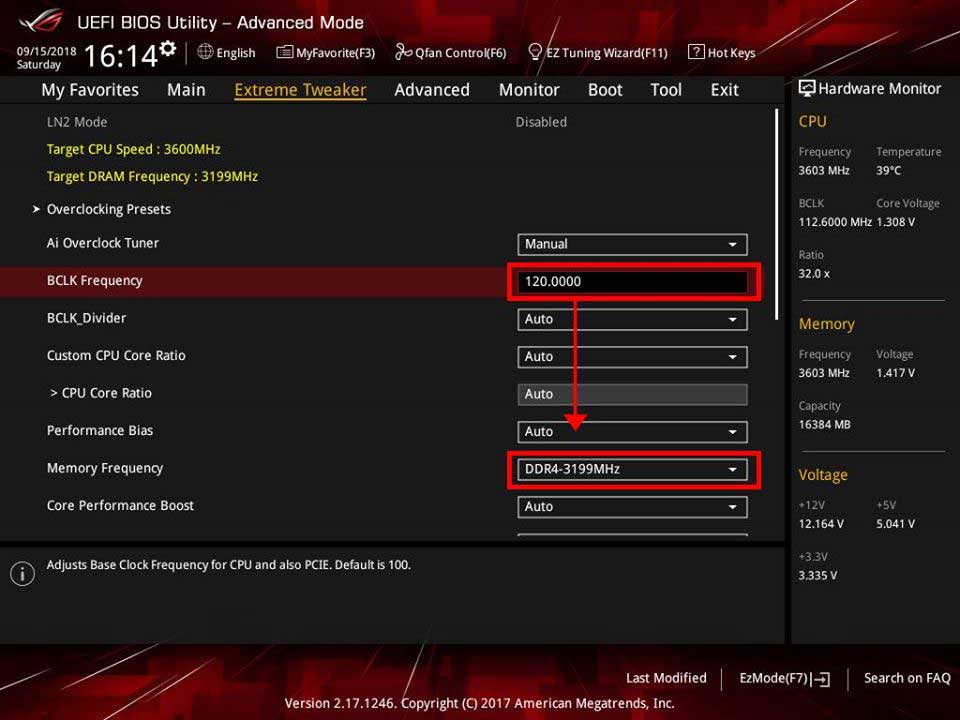Click the LN2 Mode Disabled value
Viewport: 960px width, 720px height.
click(x=541, y=122)
